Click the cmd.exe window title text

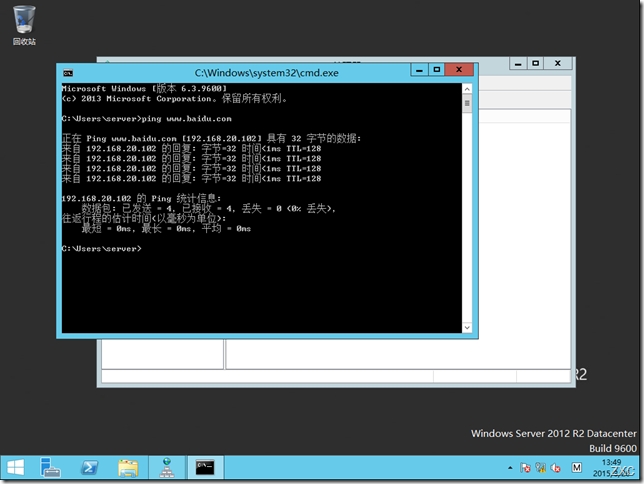click(x=267, y=73)
